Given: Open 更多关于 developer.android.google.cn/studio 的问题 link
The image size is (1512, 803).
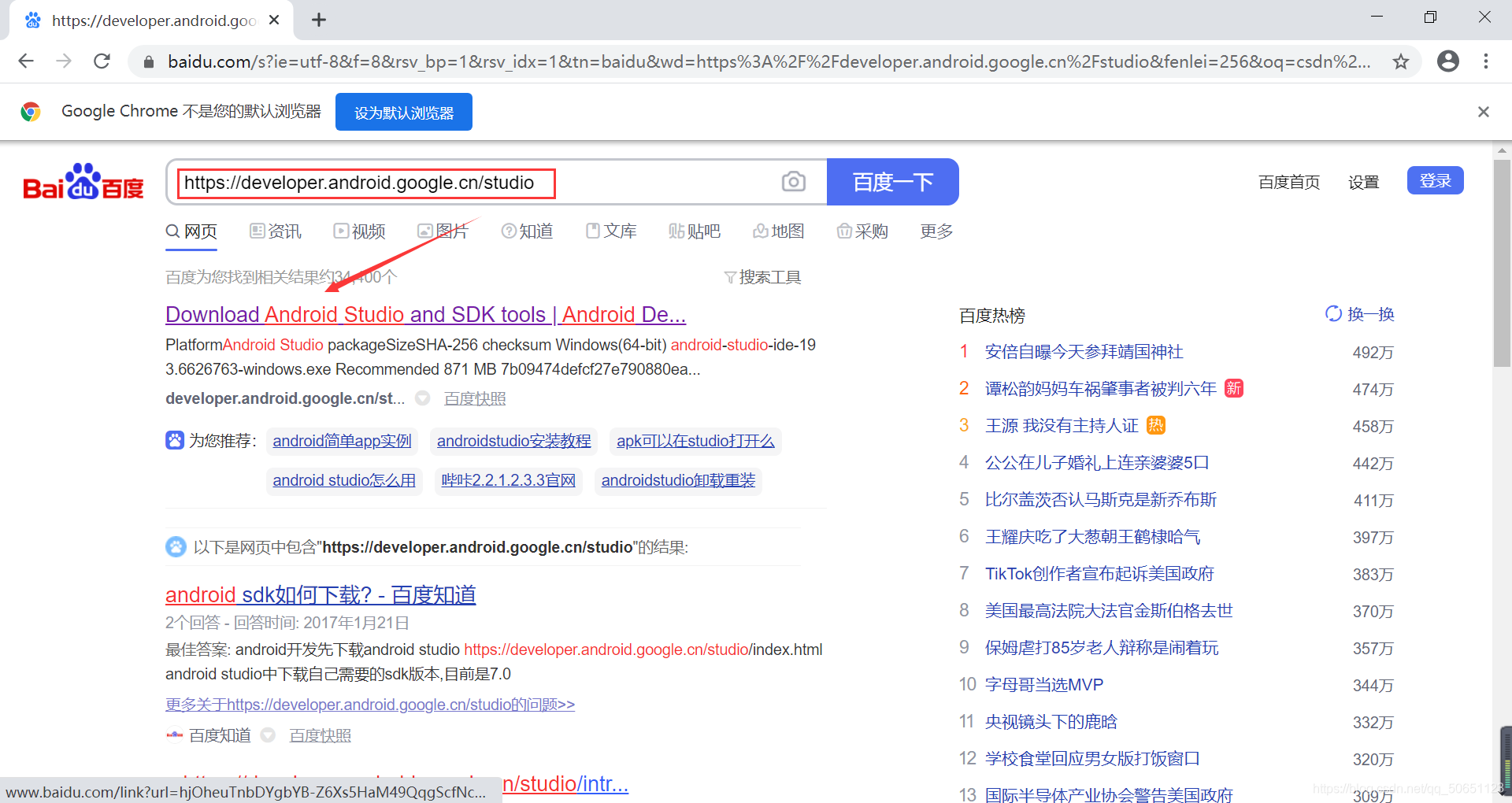Looking at the screenshot, I should (370, 705).
